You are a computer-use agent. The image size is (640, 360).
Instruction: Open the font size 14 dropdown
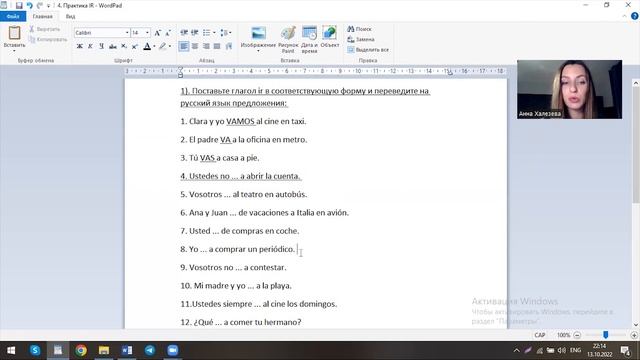147,33
